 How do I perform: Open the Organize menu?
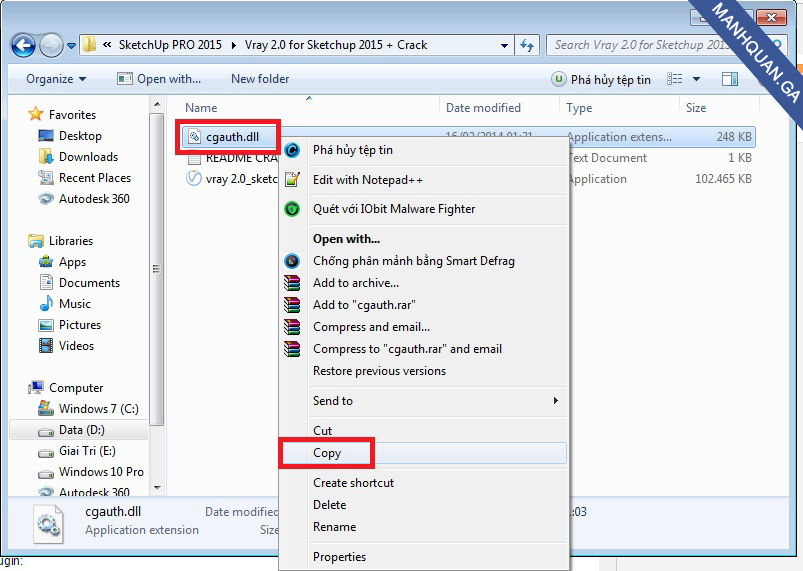pyautogui.click(x=56, y=79)
